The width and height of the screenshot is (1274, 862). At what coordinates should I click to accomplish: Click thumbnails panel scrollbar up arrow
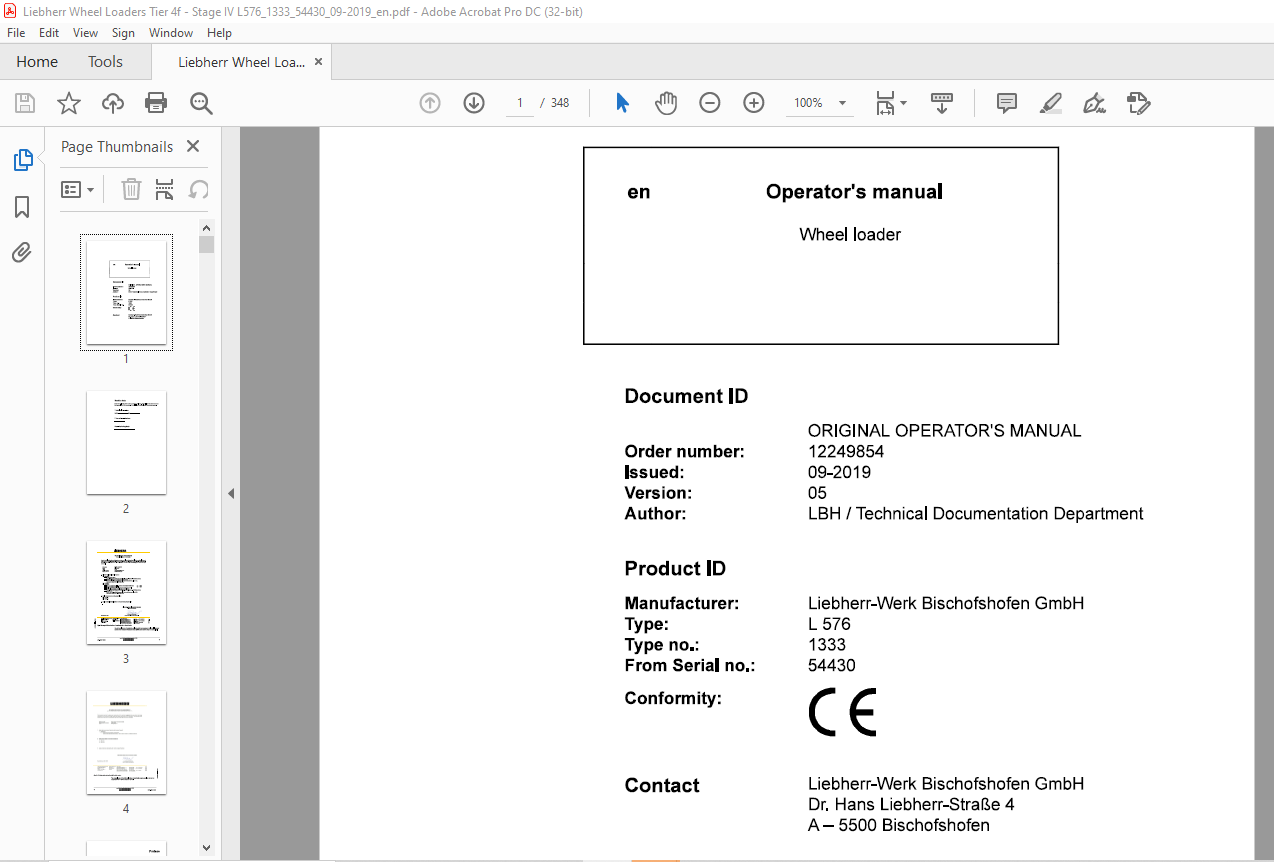206,227
